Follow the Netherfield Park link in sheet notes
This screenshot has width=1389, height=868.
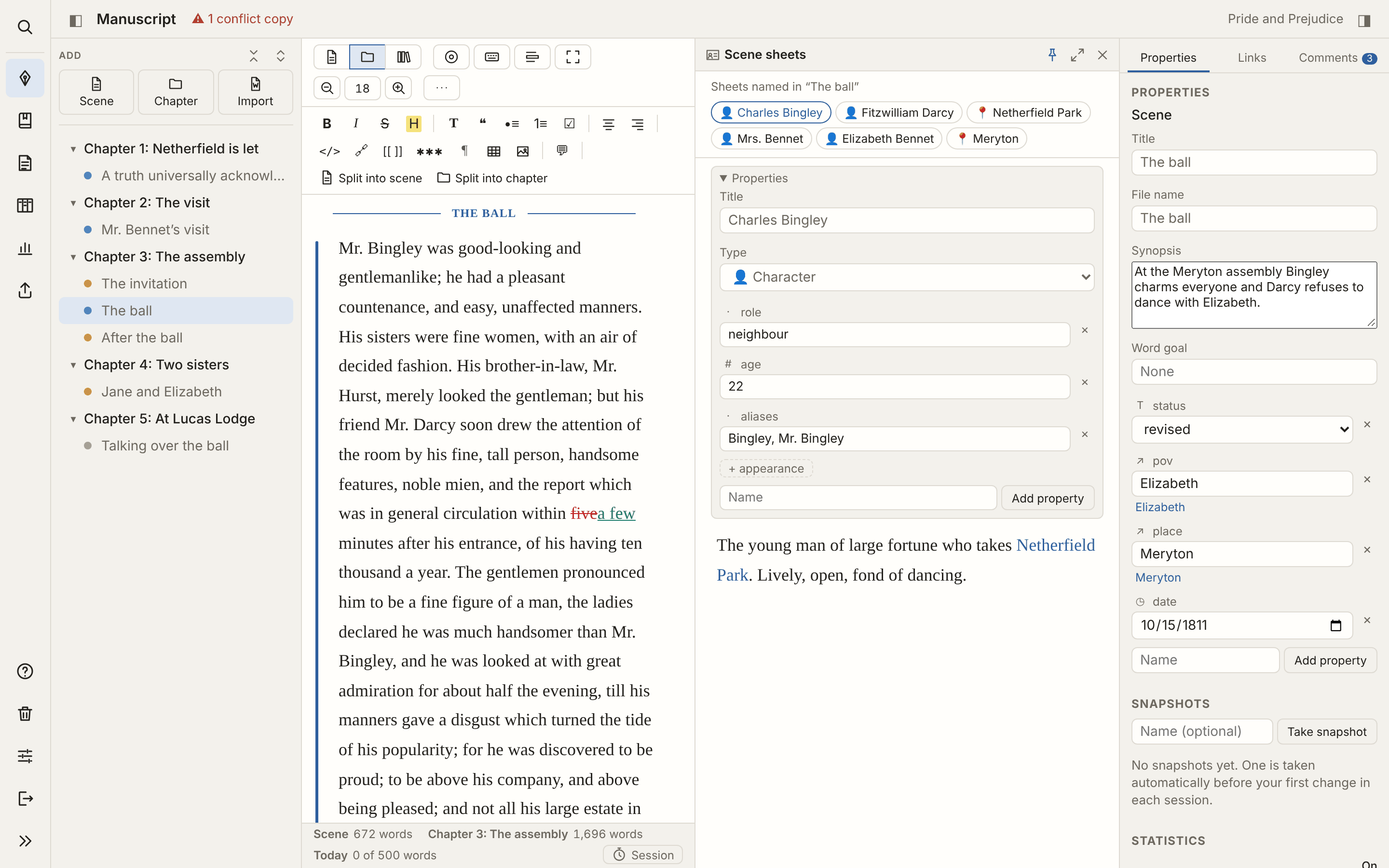click(1056, 545)
